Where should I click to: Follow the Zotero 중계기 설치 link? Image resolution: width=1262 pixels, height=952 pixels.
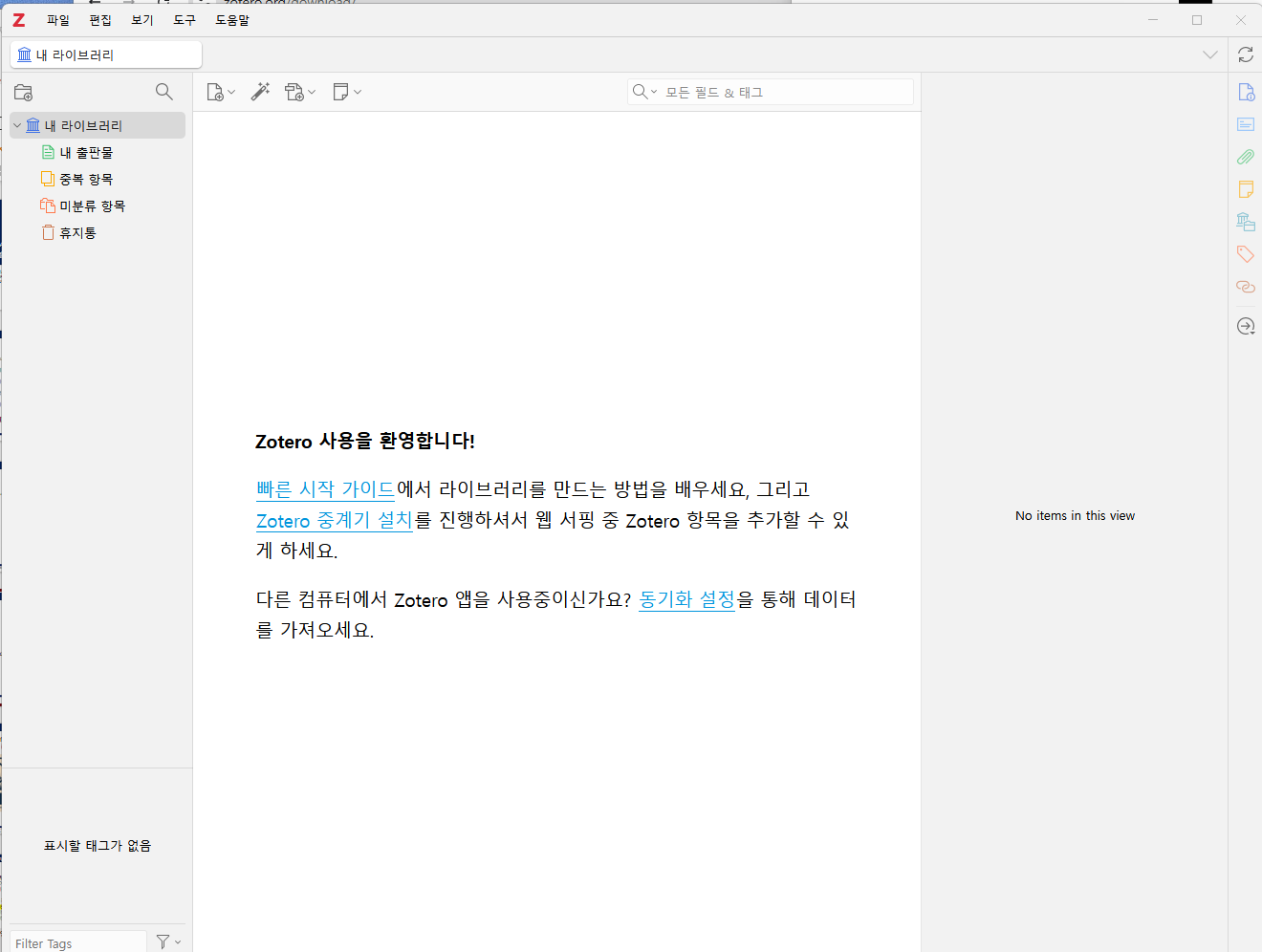[x=334, y=520]
